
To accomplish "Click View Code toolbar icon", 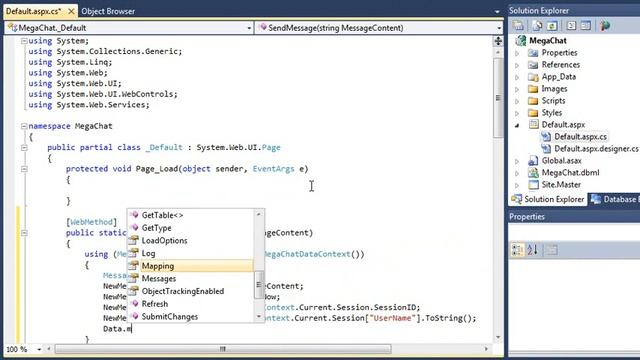I will click(571, 26).
